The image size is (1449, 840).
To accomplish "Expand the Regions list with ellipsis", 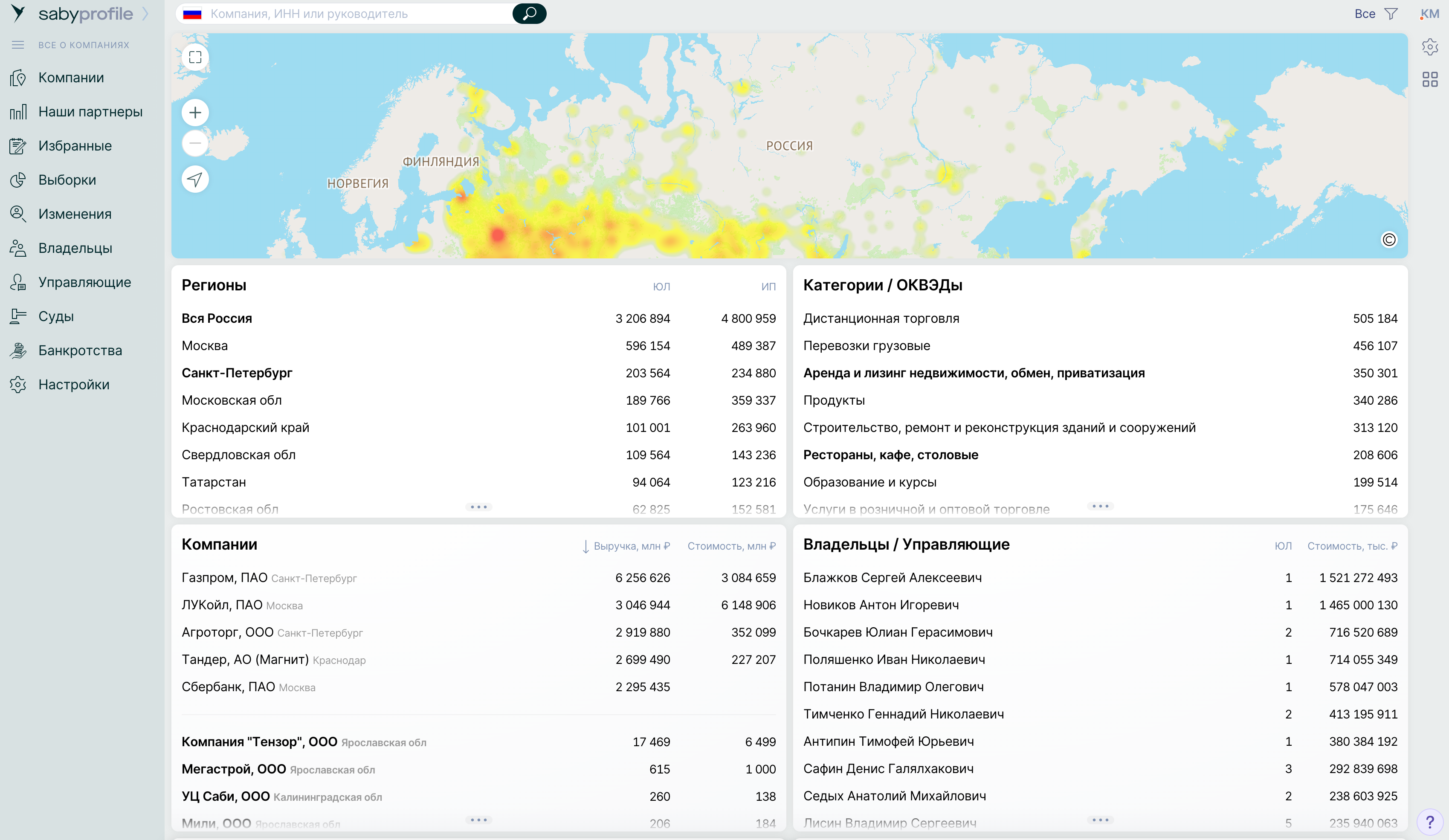I will 478,507.
